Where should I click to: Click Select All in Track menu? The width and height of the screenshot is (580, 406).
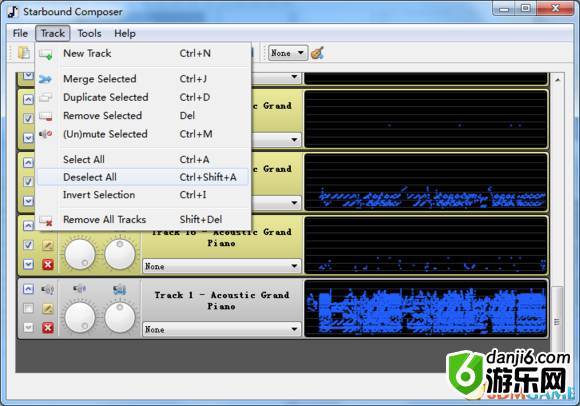tap(143, 159)
